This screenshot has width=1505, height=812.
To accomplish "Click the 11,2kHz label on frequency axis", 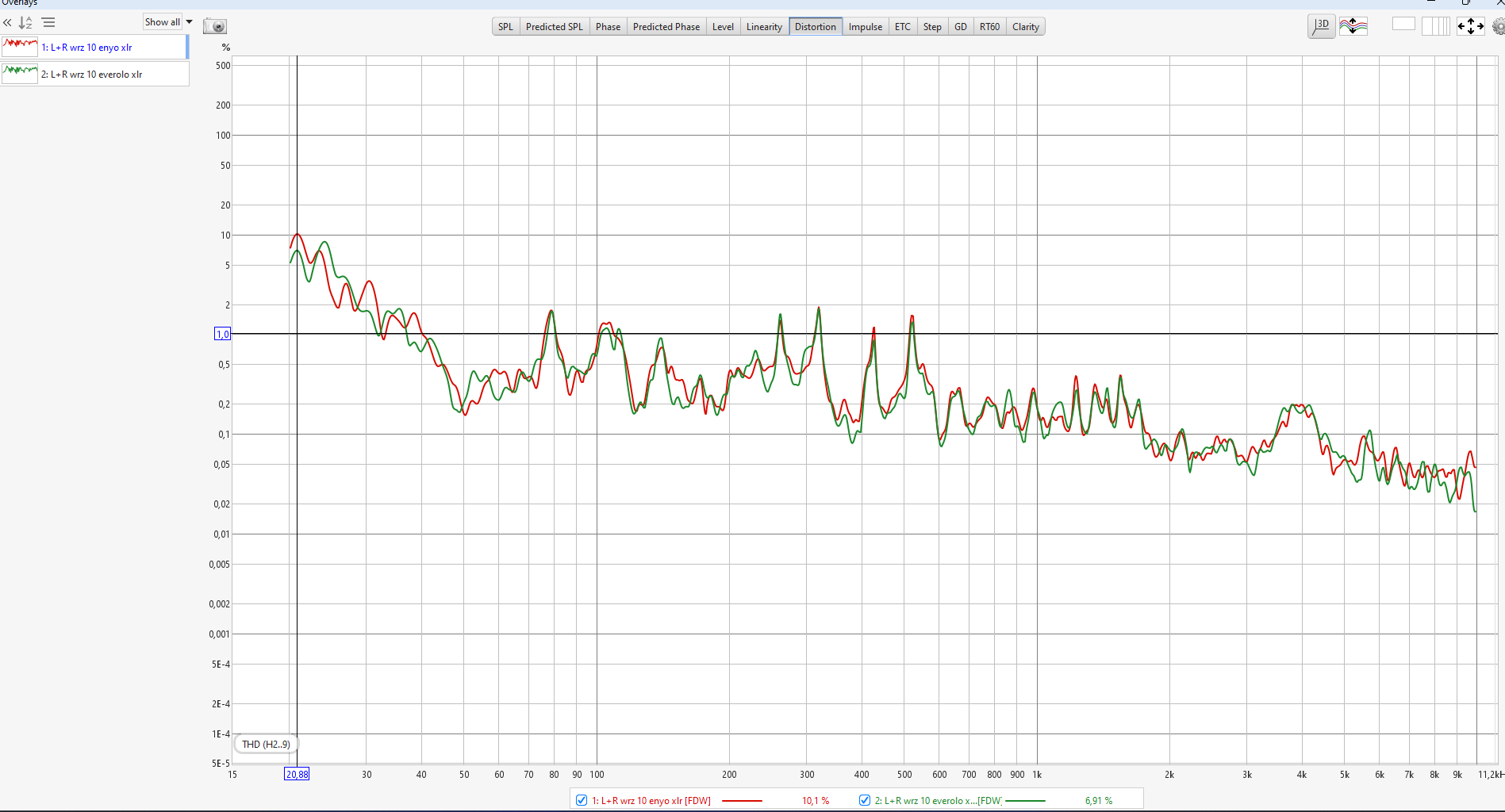I will coord(1491,775).
